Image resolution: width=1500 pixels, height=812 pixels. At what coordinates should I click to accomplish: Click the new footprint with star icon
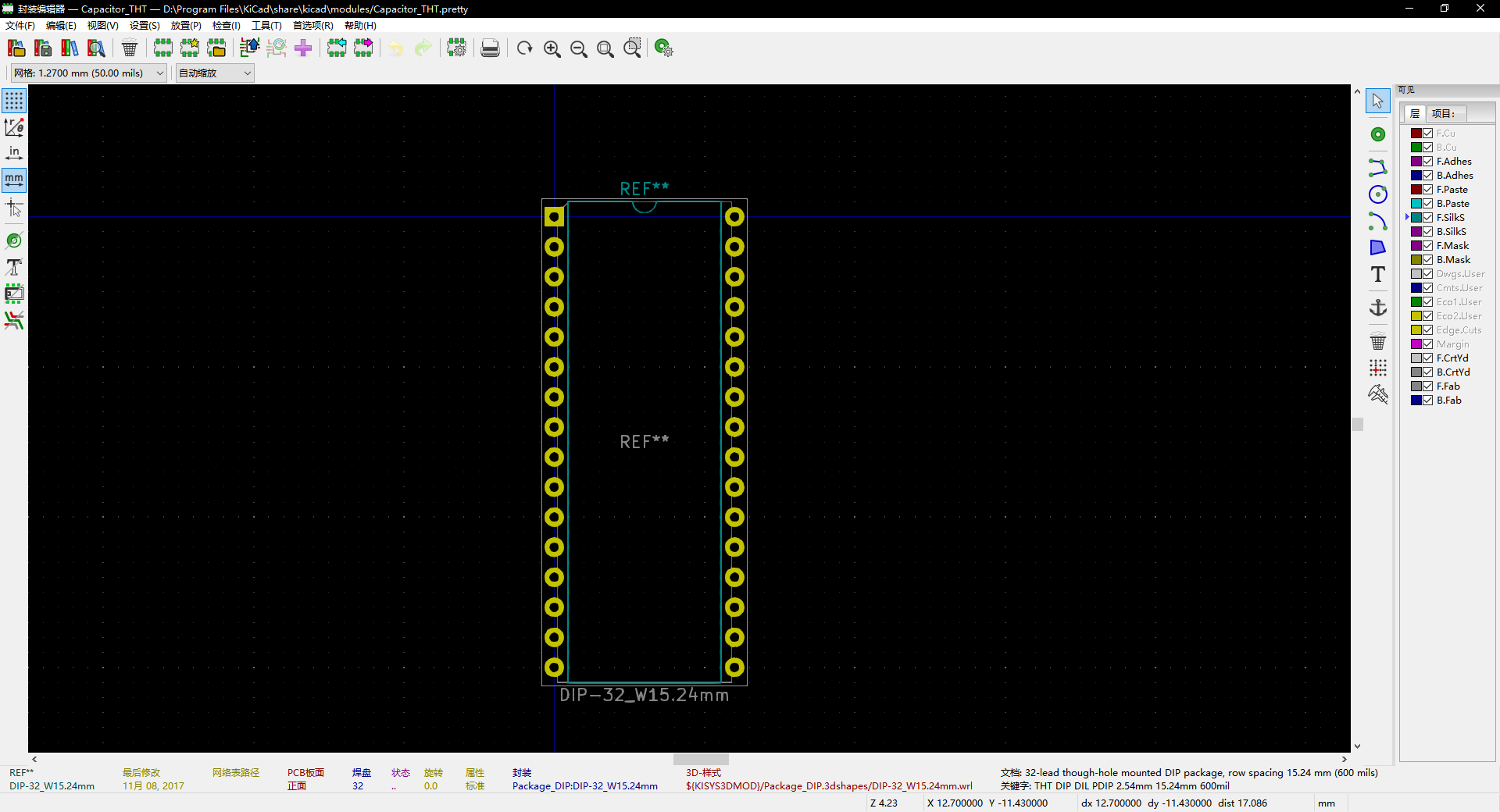[190, 48]
